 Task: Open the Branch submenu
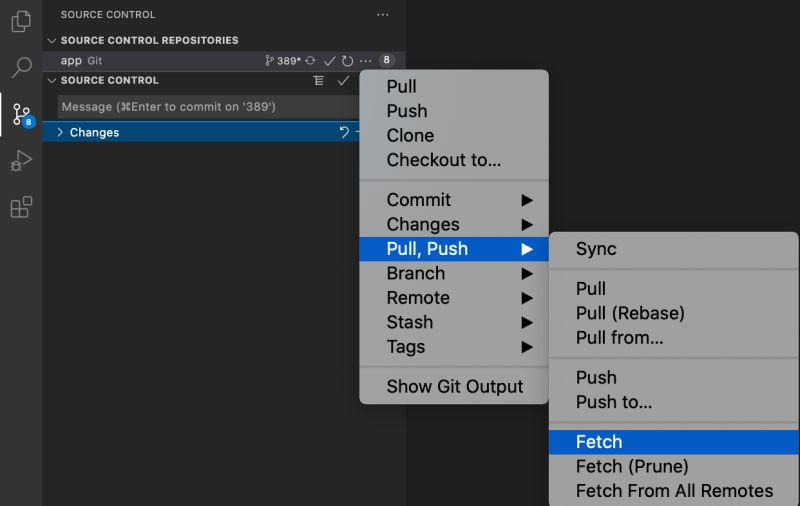coord(454,273)
